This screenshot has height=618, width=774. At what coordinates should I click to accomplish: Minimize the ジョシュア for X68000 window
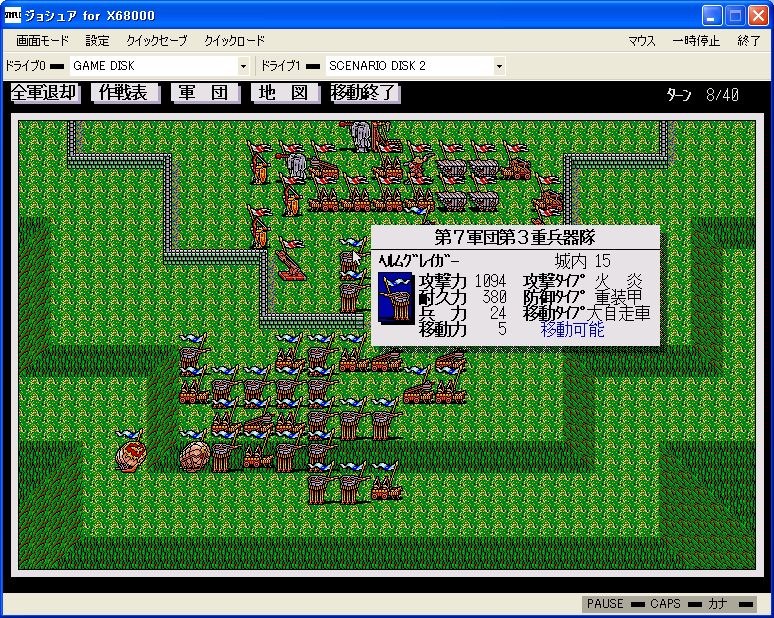click(x=711, y=16)
